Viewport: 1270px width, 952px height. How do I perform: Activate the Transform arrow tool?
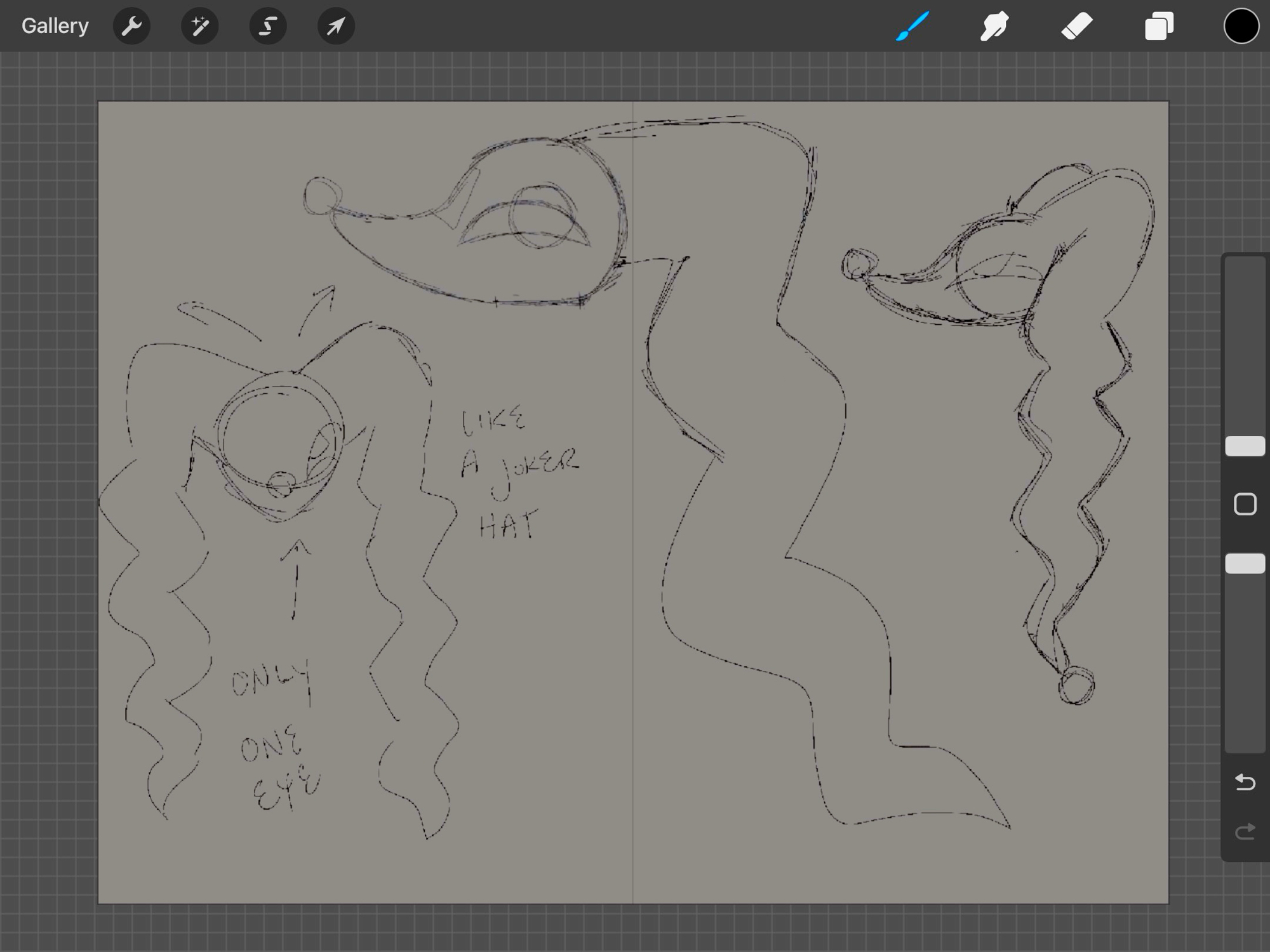pos(336,26)
